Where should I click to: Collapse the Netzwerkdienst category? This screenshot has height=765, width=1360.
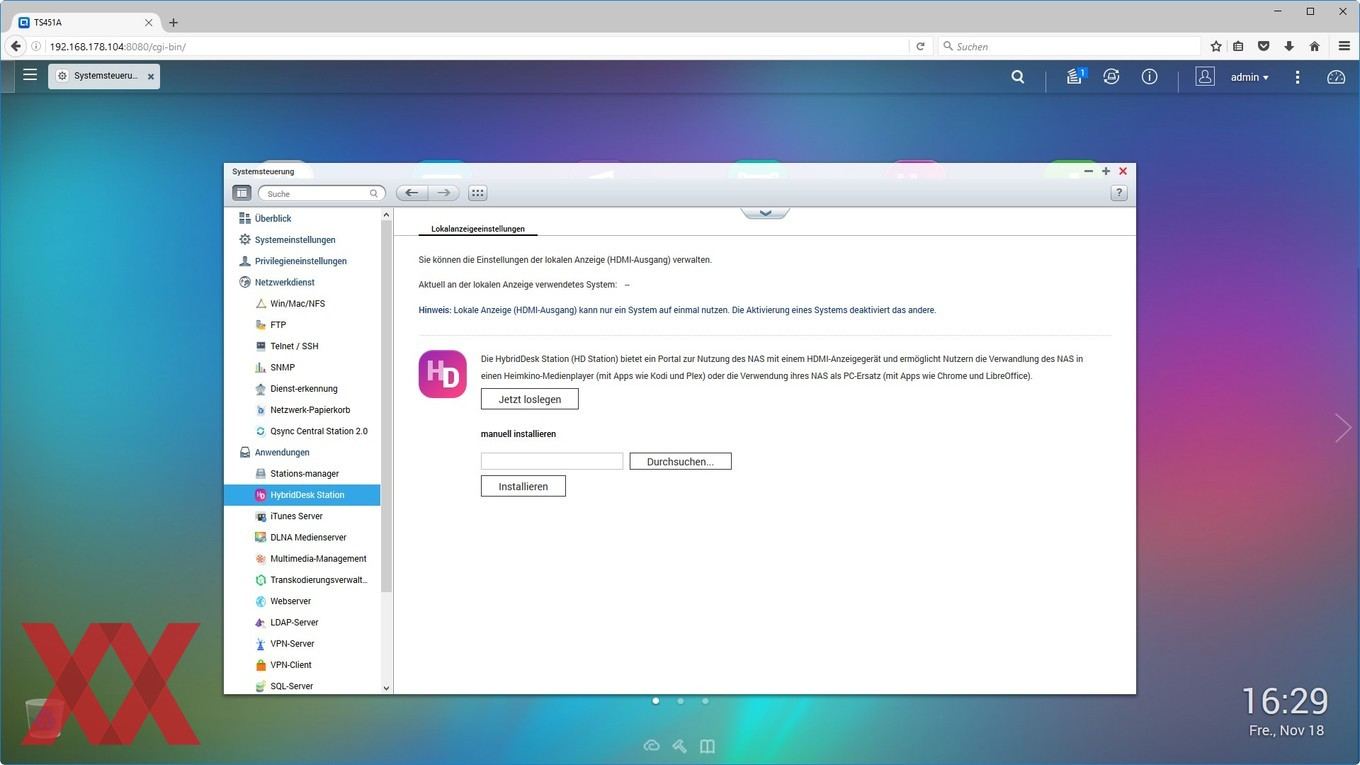coord(284,282)
